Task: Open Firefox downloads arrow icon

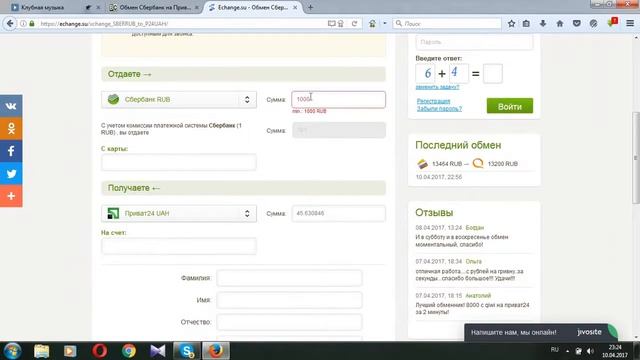Action: pyautogui.click(x=543, y=24)
